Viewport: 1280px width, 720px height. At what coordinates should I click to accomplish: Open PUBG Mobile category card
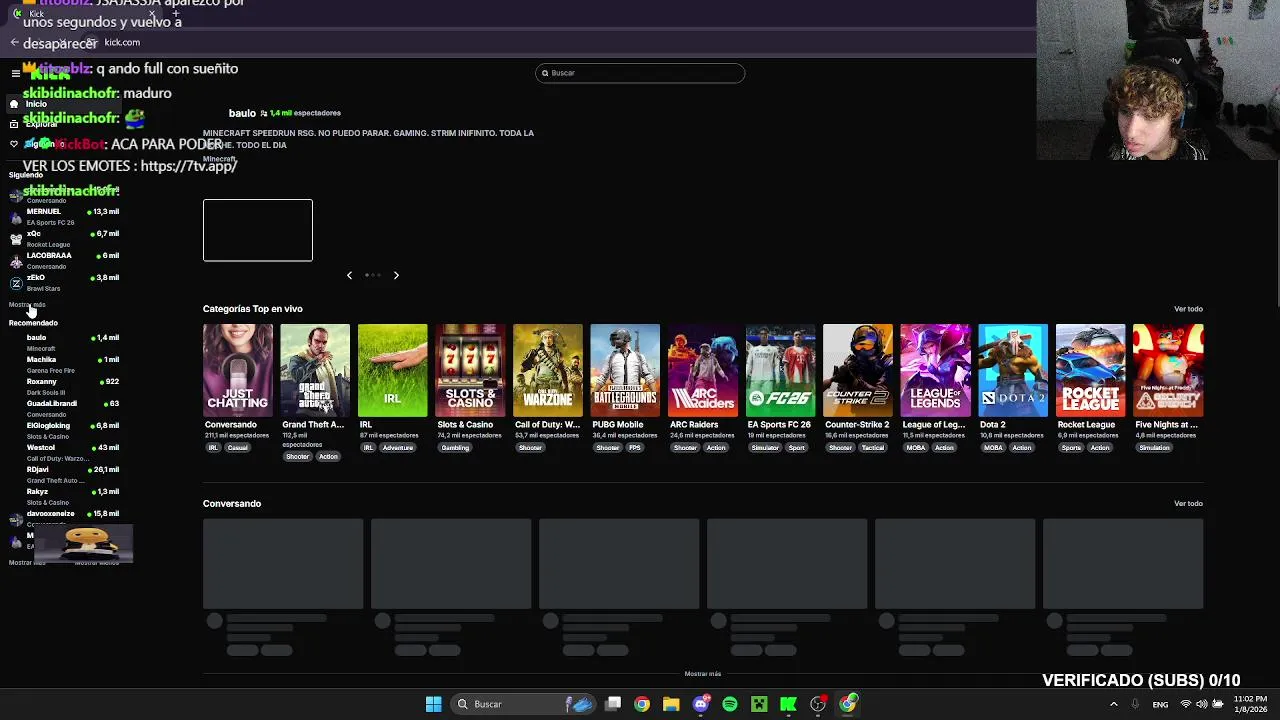click(x=625, y=370)
